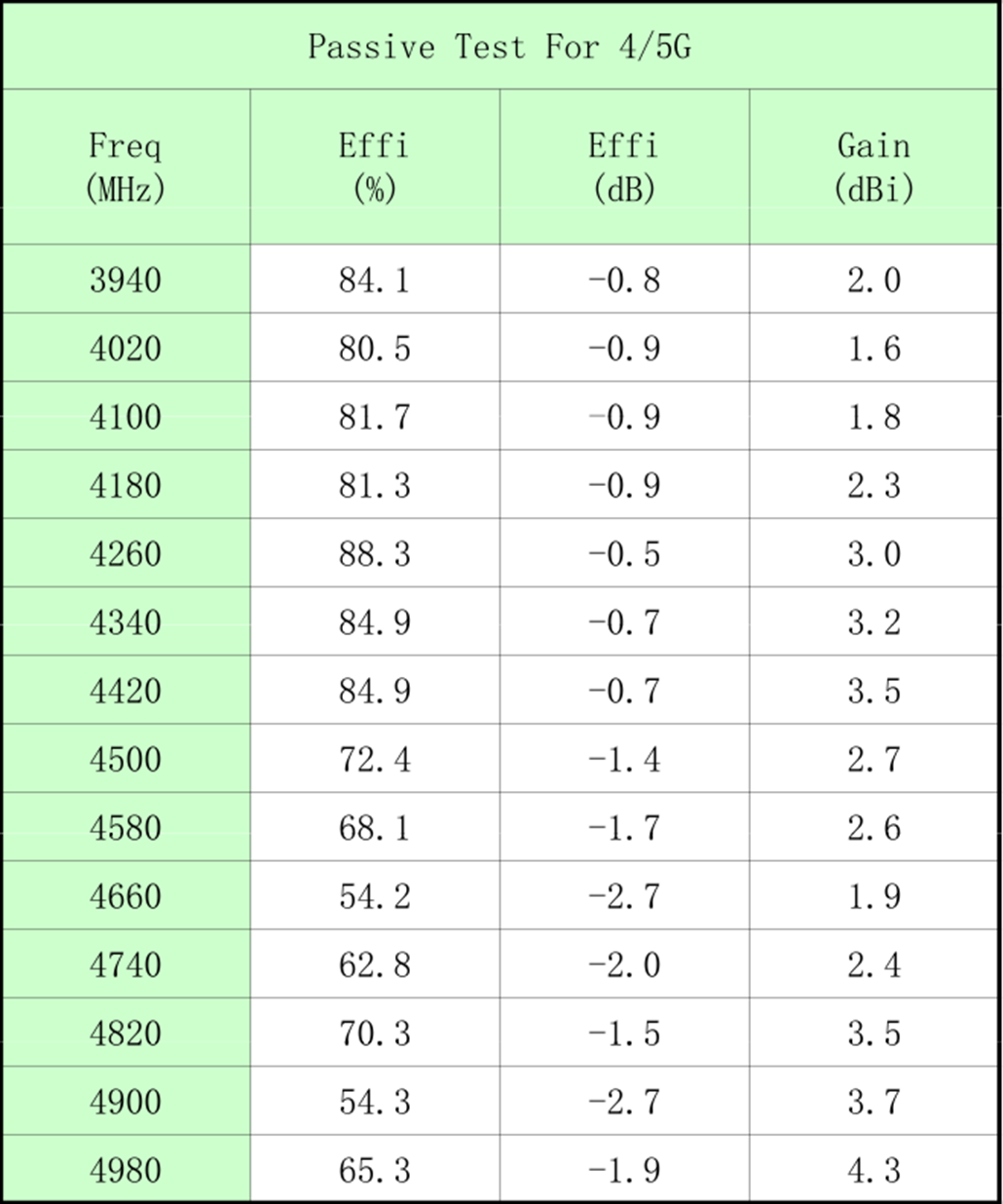This screenshot has height=1204, width=1003.
Task: Click the 88.3 efficiency value
Action: pyautogui.click(x=375, y=553)
